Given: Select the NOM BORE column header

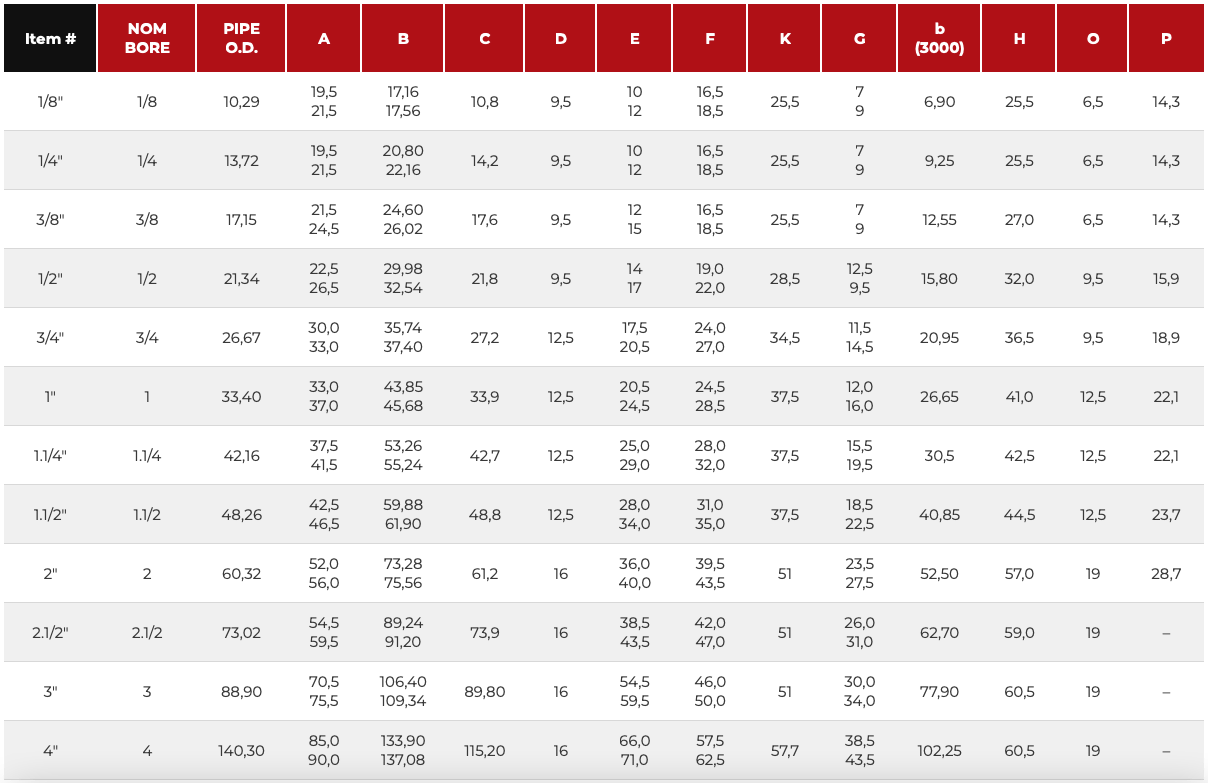Looking at the screenshot, I should (147, 38).
